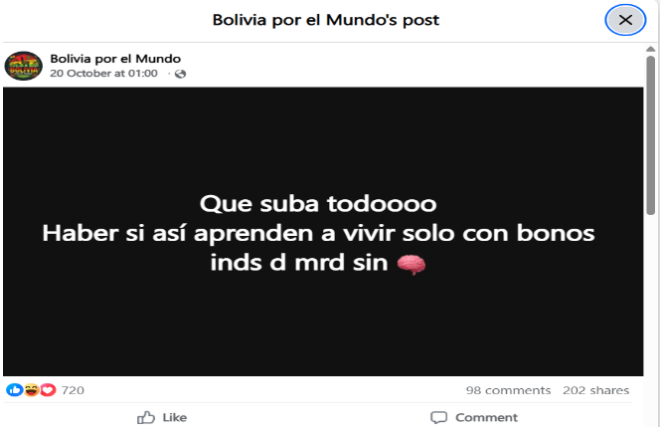Open the Bolivia por el Mundo page name link

(x=115, y=59)
